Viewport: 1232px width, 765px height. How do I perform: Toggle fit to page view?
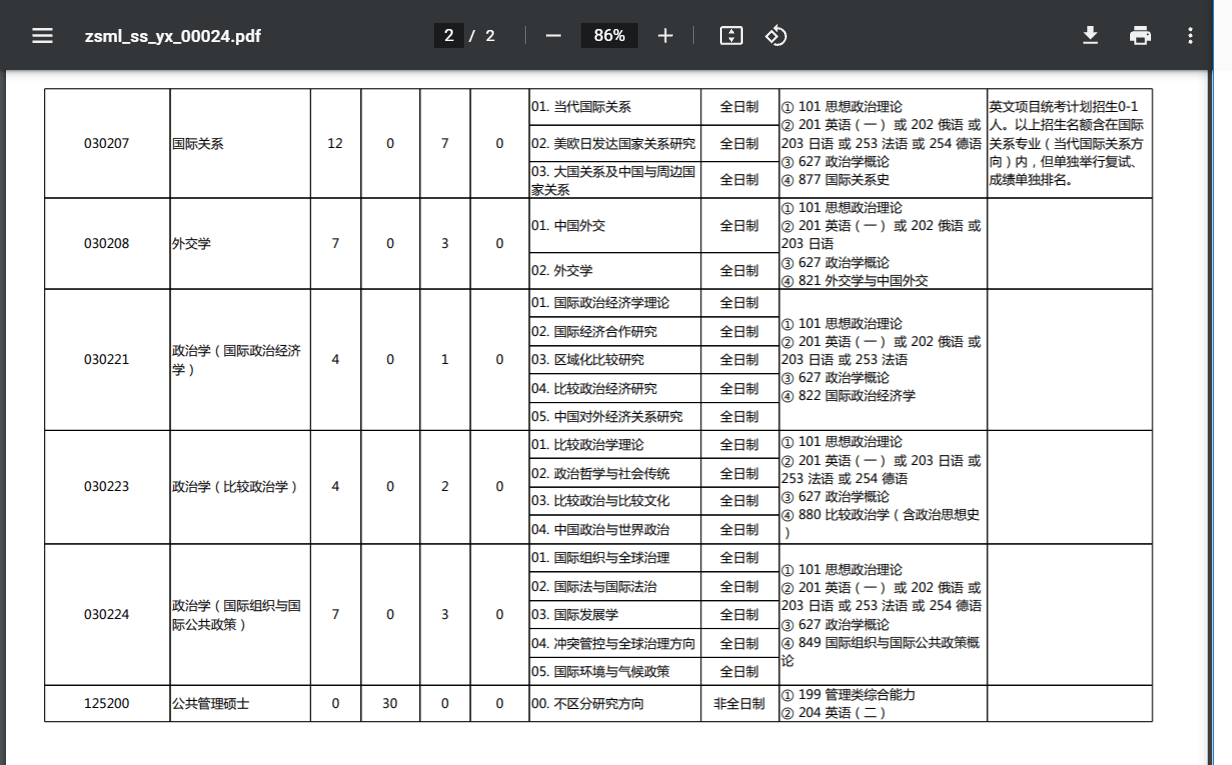tap(731, 36)
